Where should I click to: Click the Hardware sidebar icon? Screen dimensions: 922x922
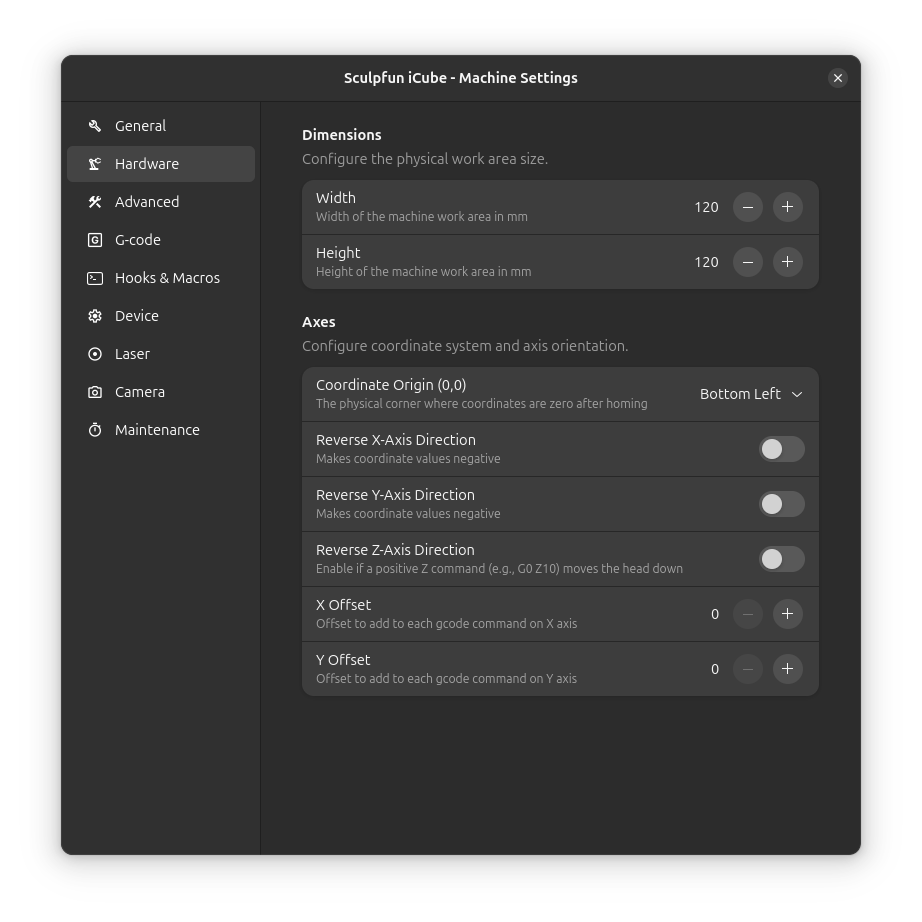click(94, 164)
